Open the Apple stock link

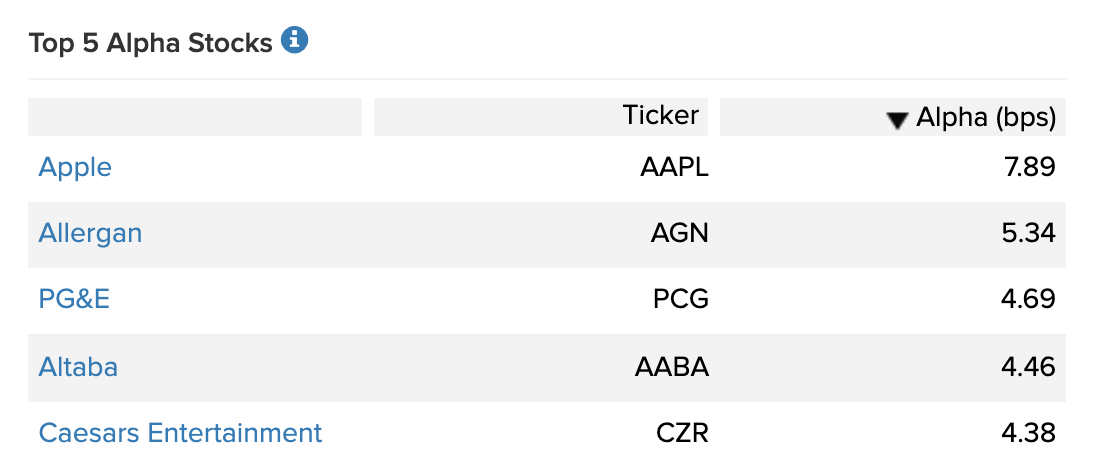coord(75,167)
